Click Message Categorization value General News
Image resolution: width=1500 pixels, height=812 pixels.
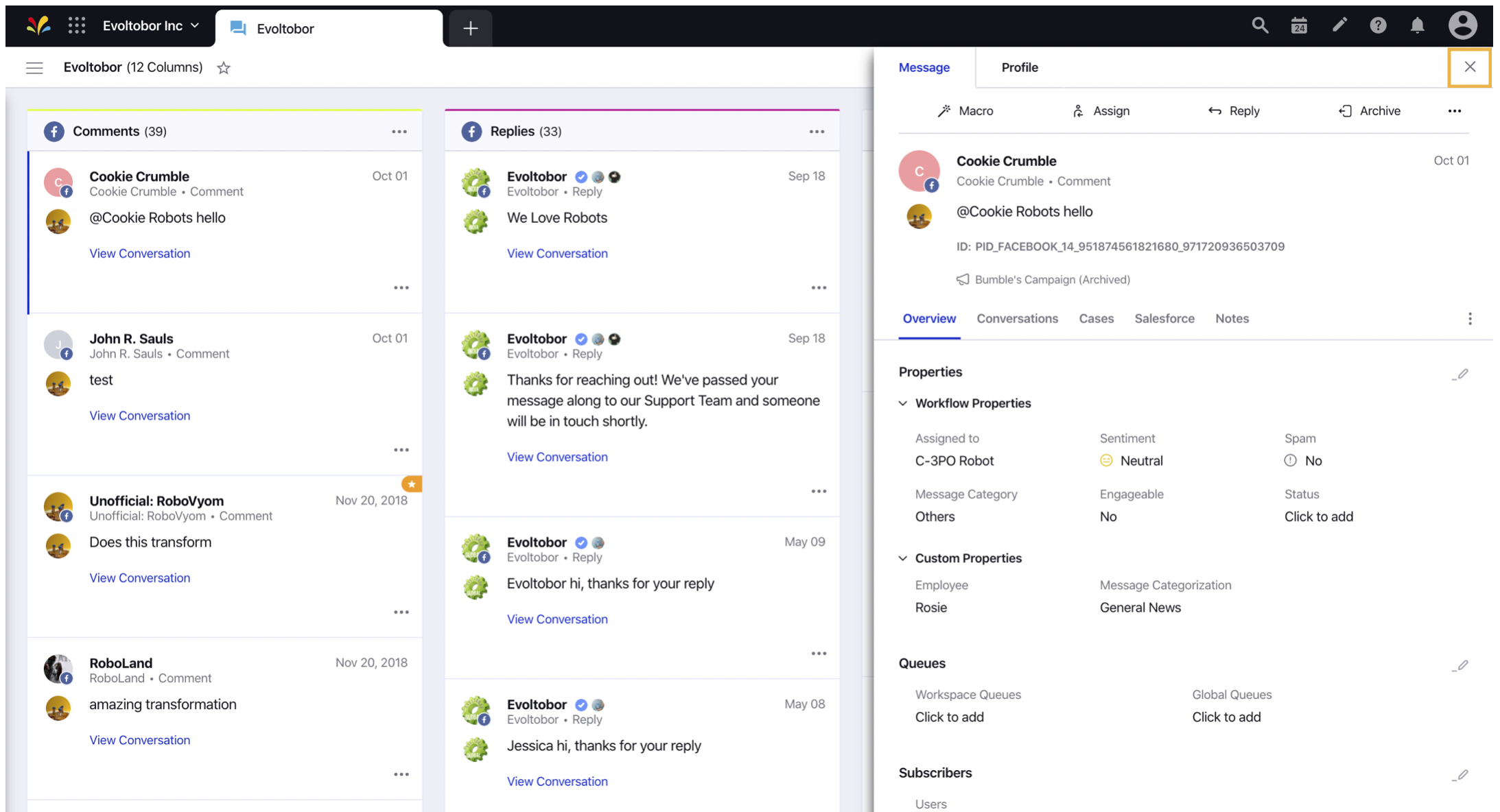[1140, 608]
